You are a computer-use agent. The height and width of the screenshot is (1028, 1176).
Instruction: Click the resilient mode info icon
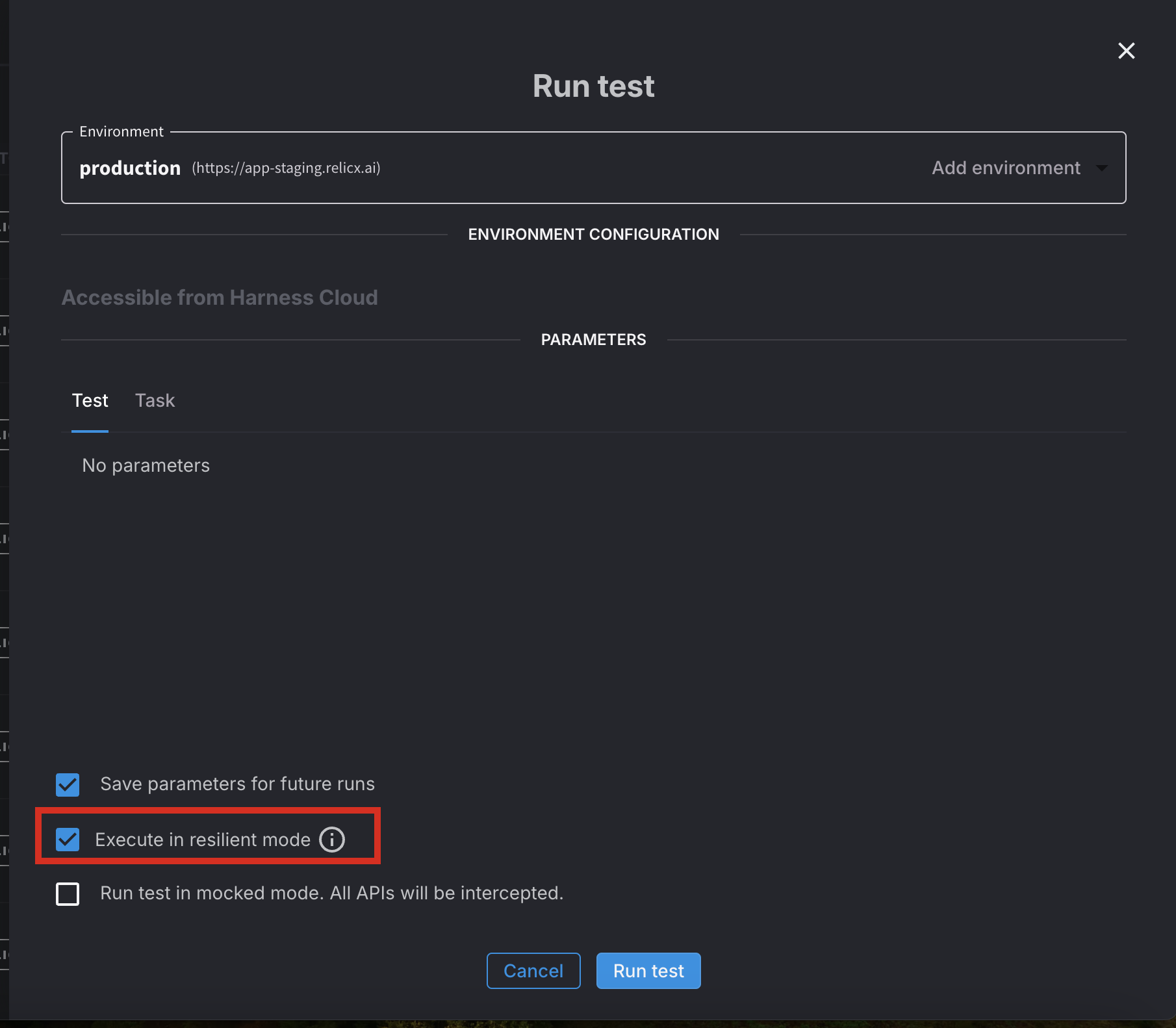tap(331, 840)
